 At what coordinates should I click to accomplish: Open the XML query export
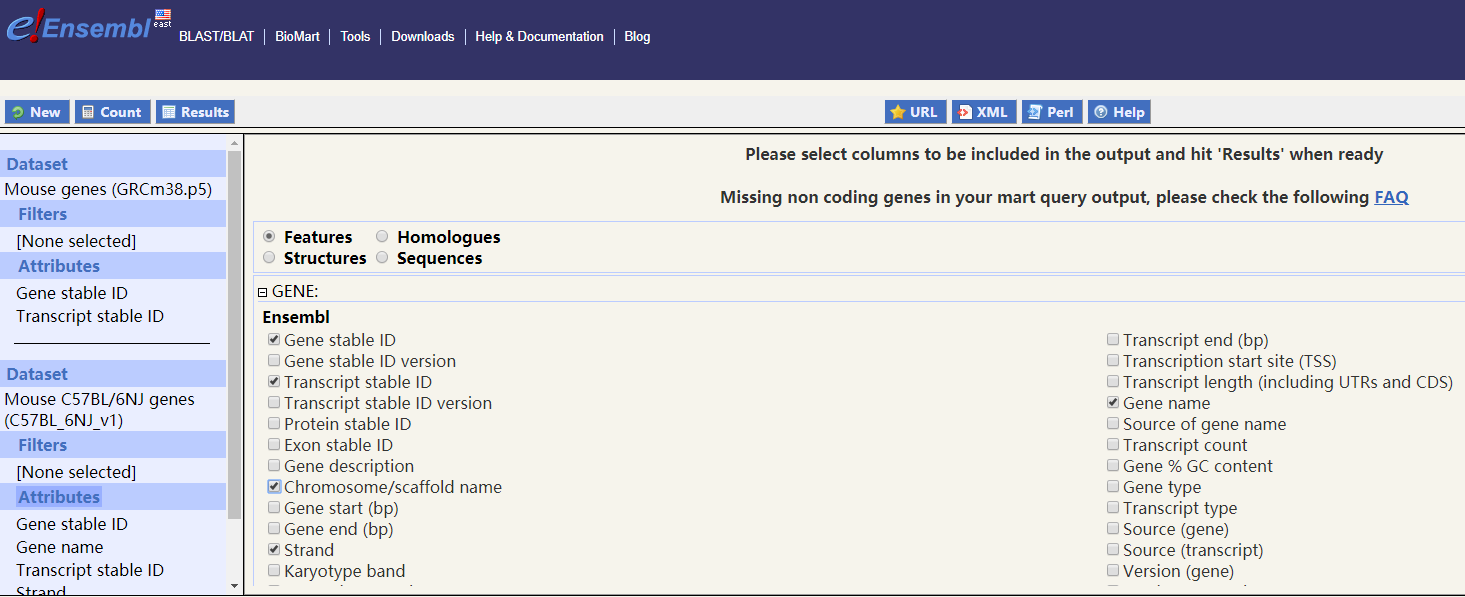pyautogui.click(x=983, y=112)
